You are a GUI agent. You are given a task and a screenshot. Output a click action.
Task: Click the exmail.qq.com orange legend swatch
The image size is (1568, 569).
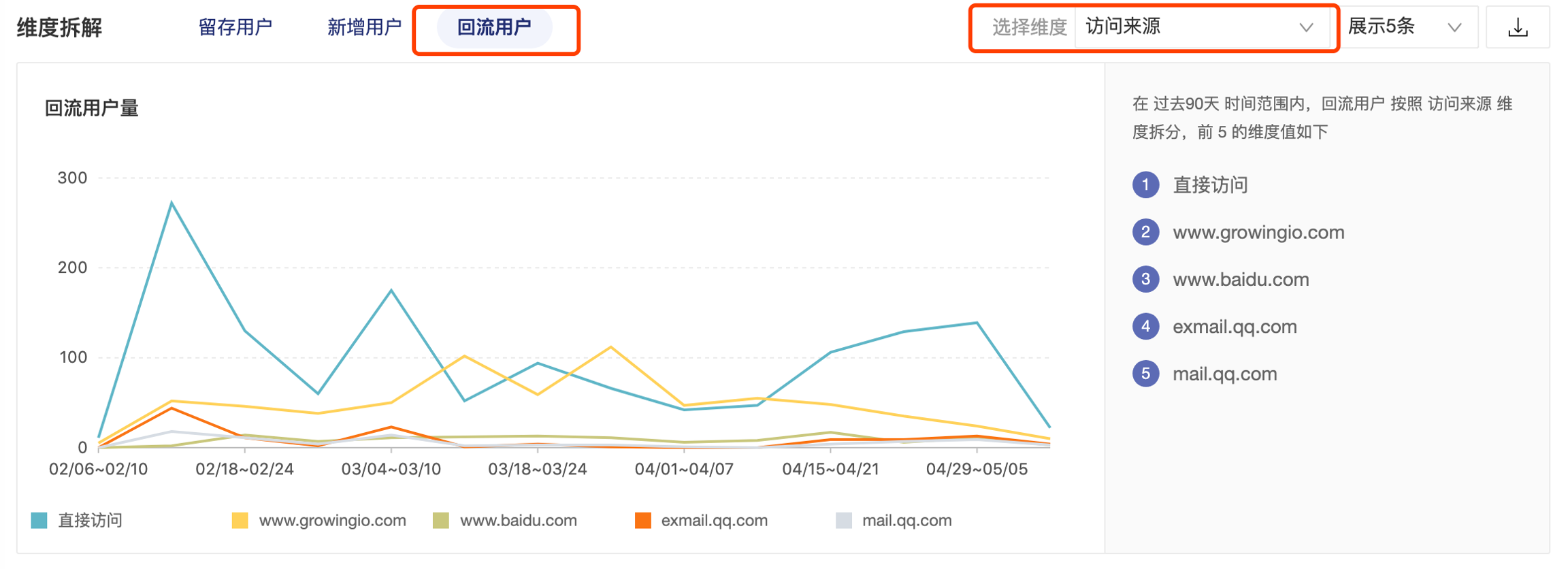[642, 521]
